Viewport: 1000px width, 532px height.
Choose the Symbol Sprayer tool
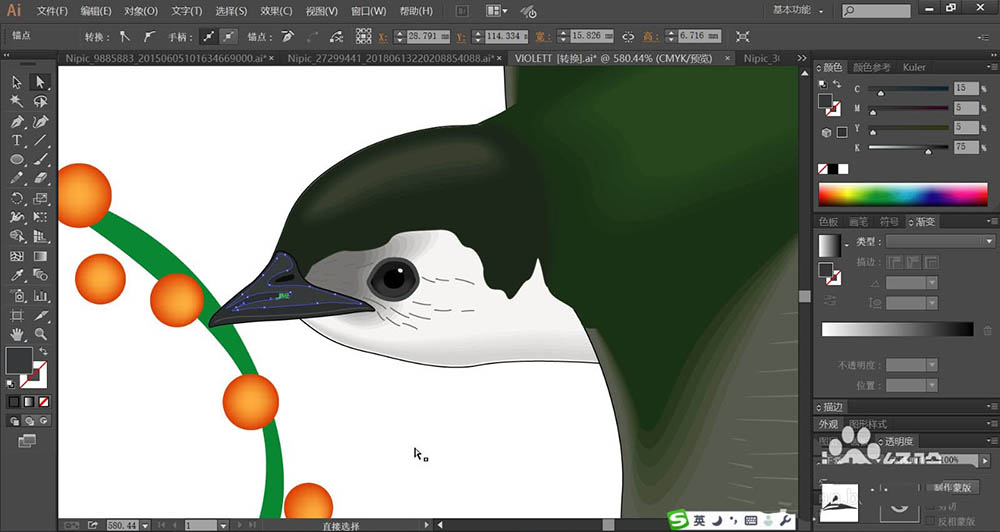point(17,295)
